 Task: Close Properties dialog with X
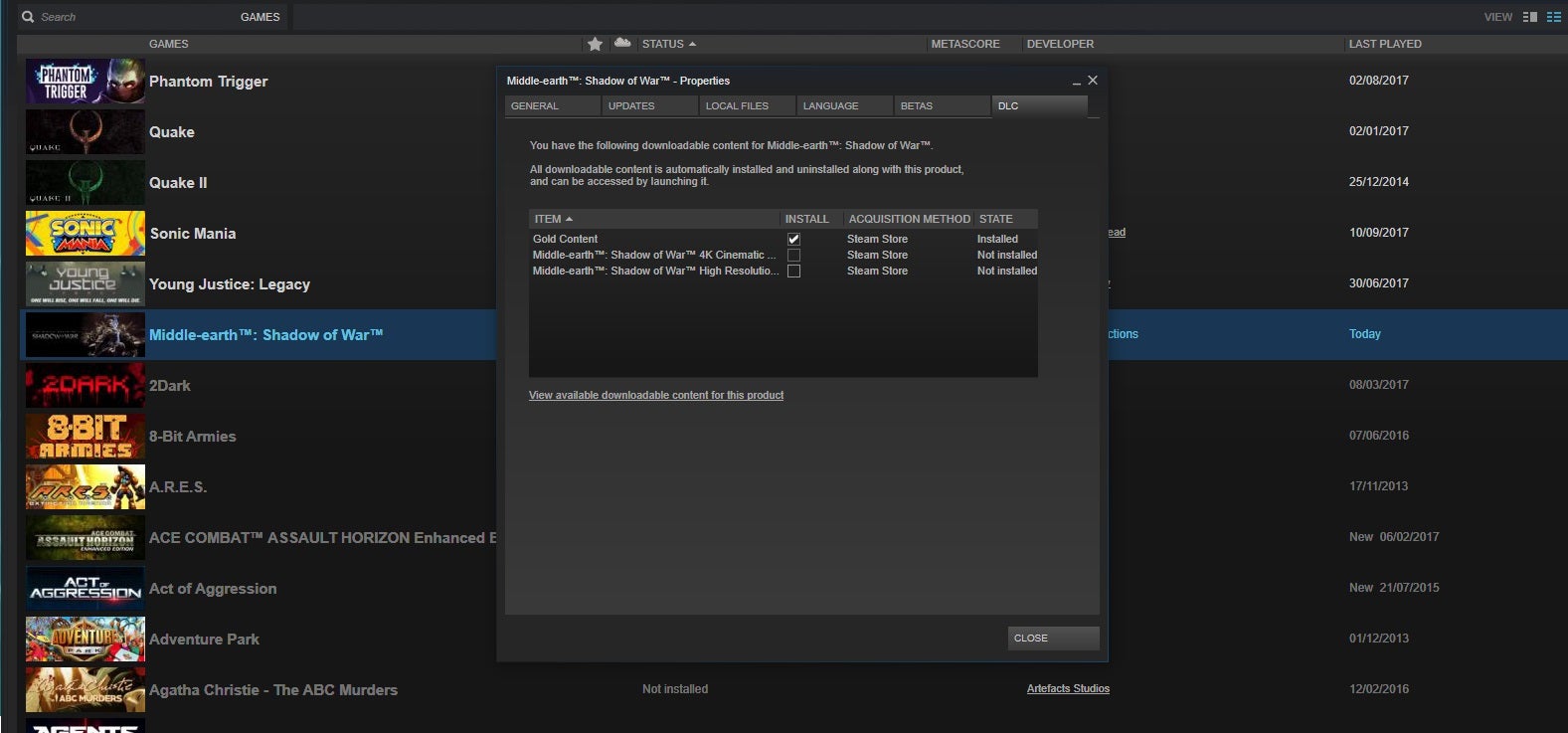[x=1093, y=80]
